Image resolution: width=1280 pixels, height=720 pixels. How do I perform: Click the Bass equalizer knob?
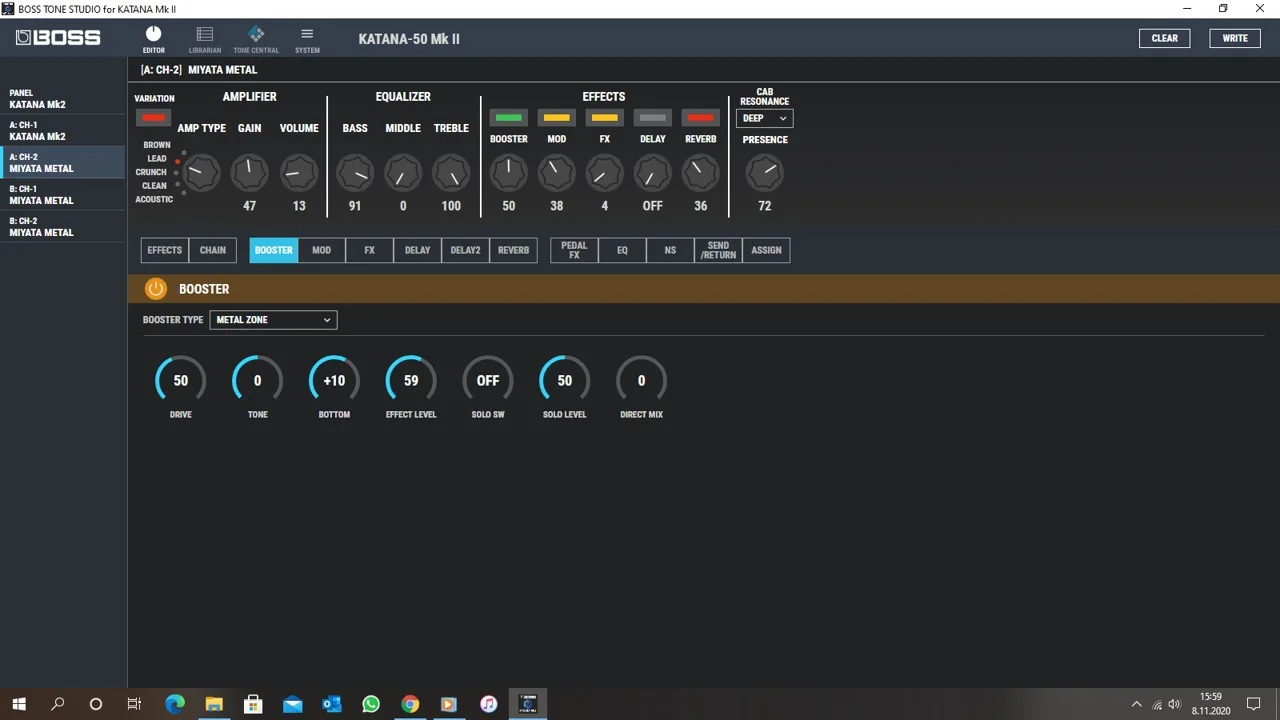355,173
